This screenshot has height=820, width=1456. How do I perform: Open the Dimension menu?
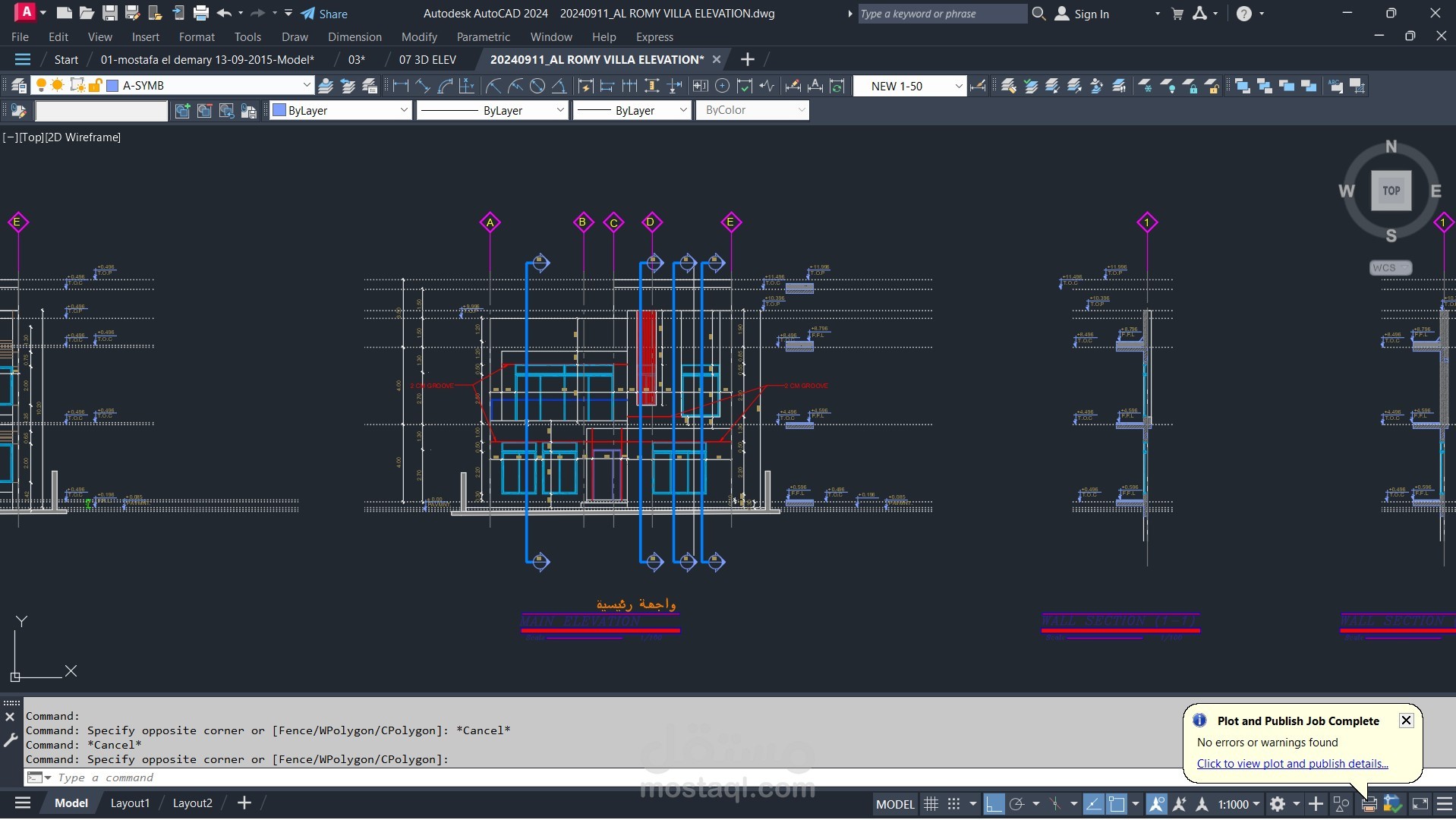(x=355, y=36)
